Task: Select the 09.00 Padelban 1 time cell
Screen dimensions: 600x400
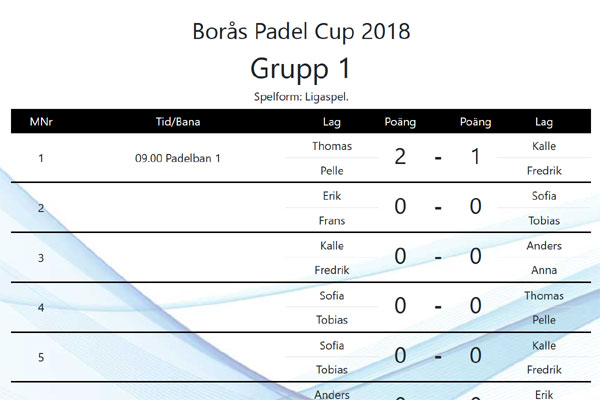Action: (x=178, y=158)
